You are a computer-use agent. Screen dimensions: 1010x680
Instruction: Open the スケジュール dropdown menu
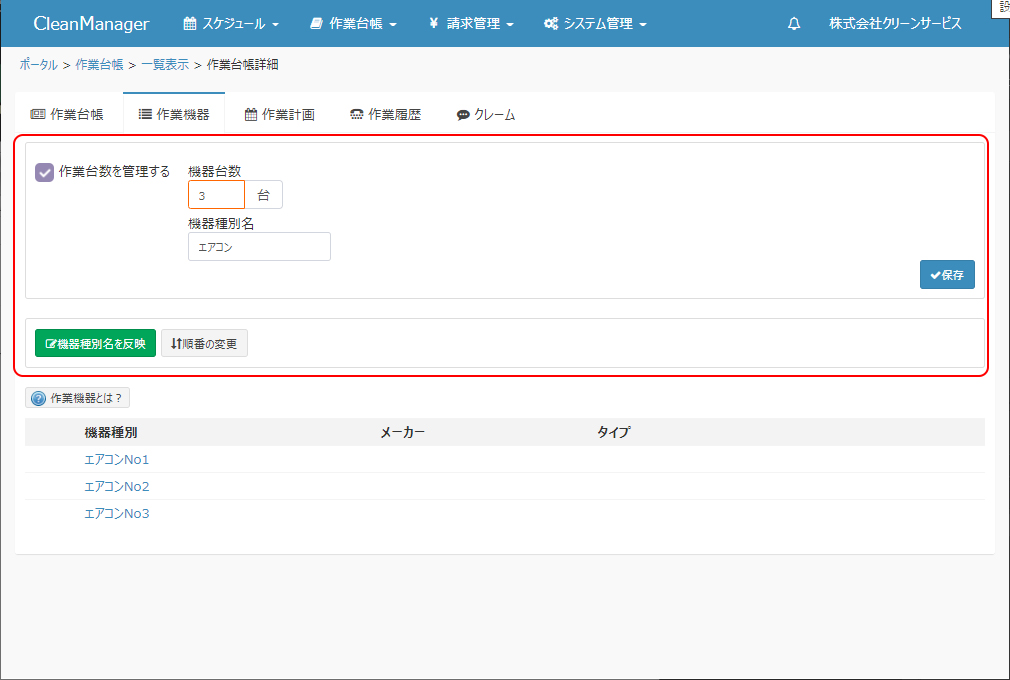pyautogui.click(x=231, y=24)
